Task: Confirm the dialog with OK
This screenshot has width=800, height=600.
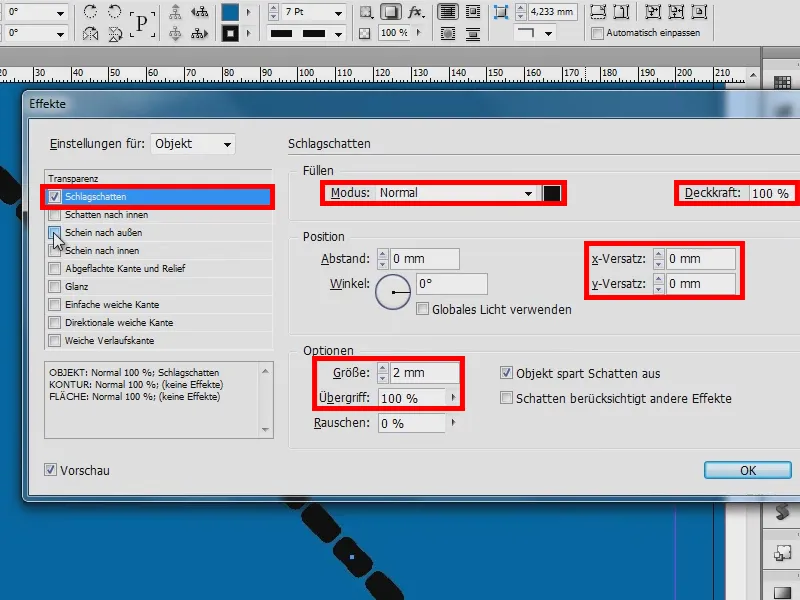Action: [x=748, y=470]
